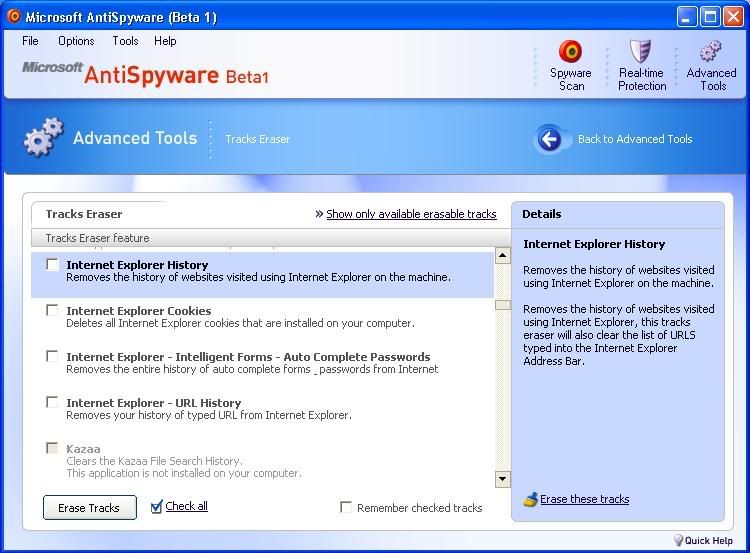Select the Kazaa row title

pyautogui.click(x=83, y=449)
